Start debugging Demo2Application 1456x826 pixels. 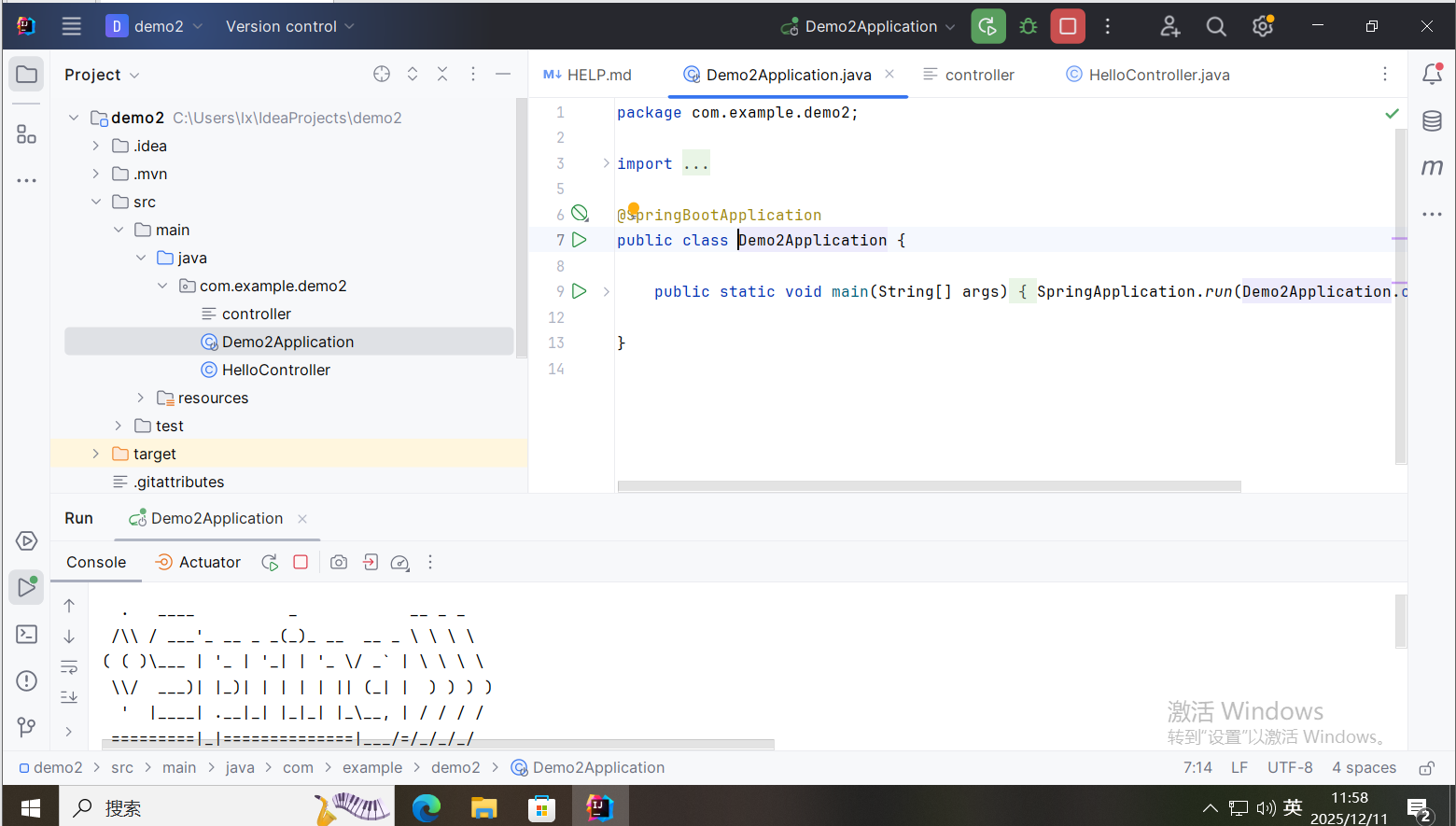(x=1029, y=26)
